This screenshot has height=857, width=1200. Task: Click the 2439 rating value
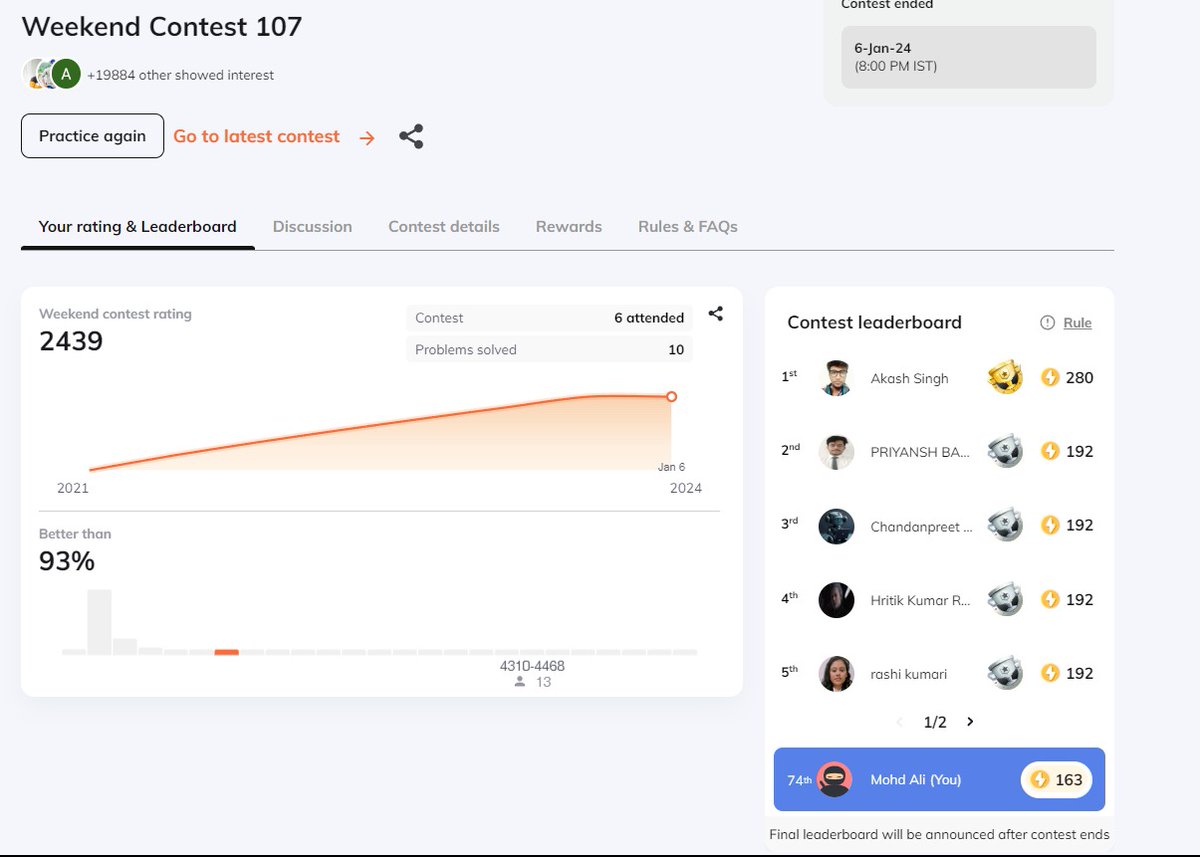71,341
